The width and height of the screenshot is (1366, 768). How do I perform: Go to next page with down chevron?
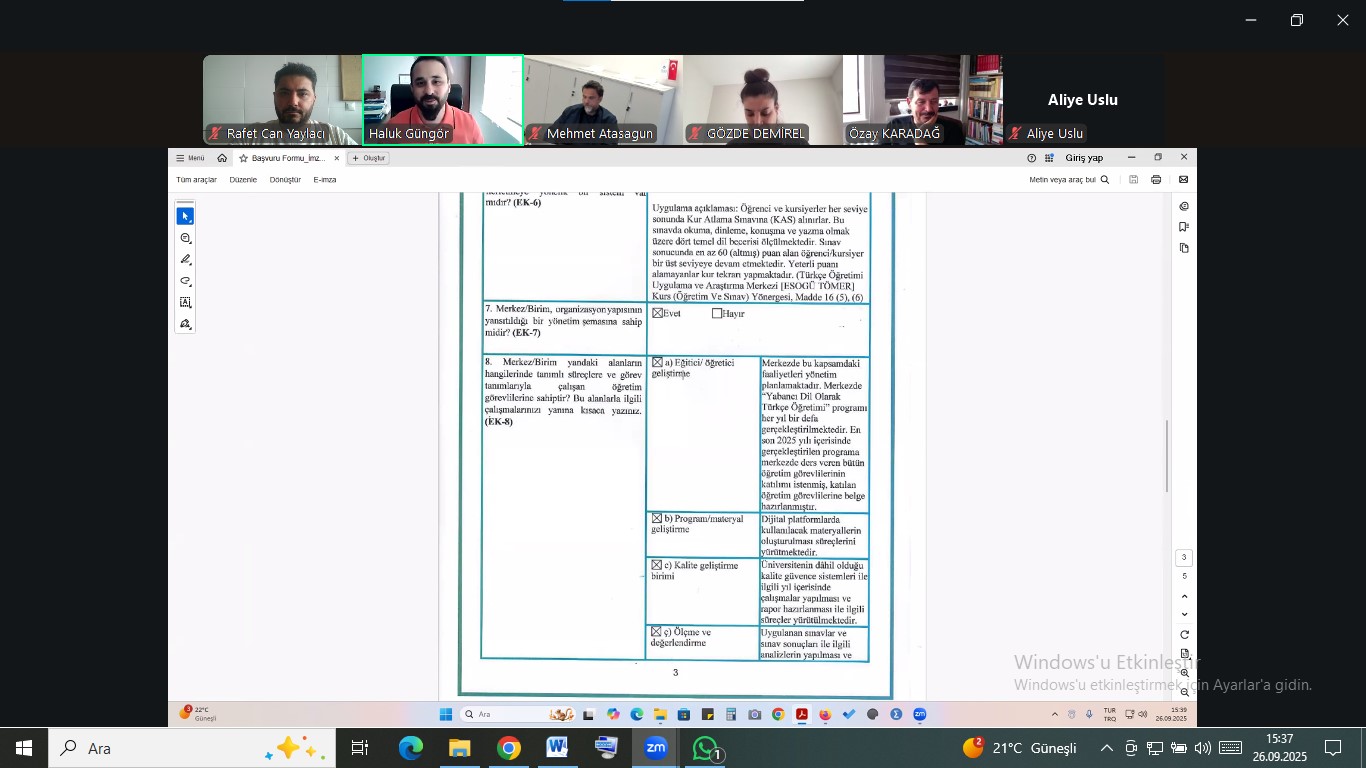[1184, 614]
